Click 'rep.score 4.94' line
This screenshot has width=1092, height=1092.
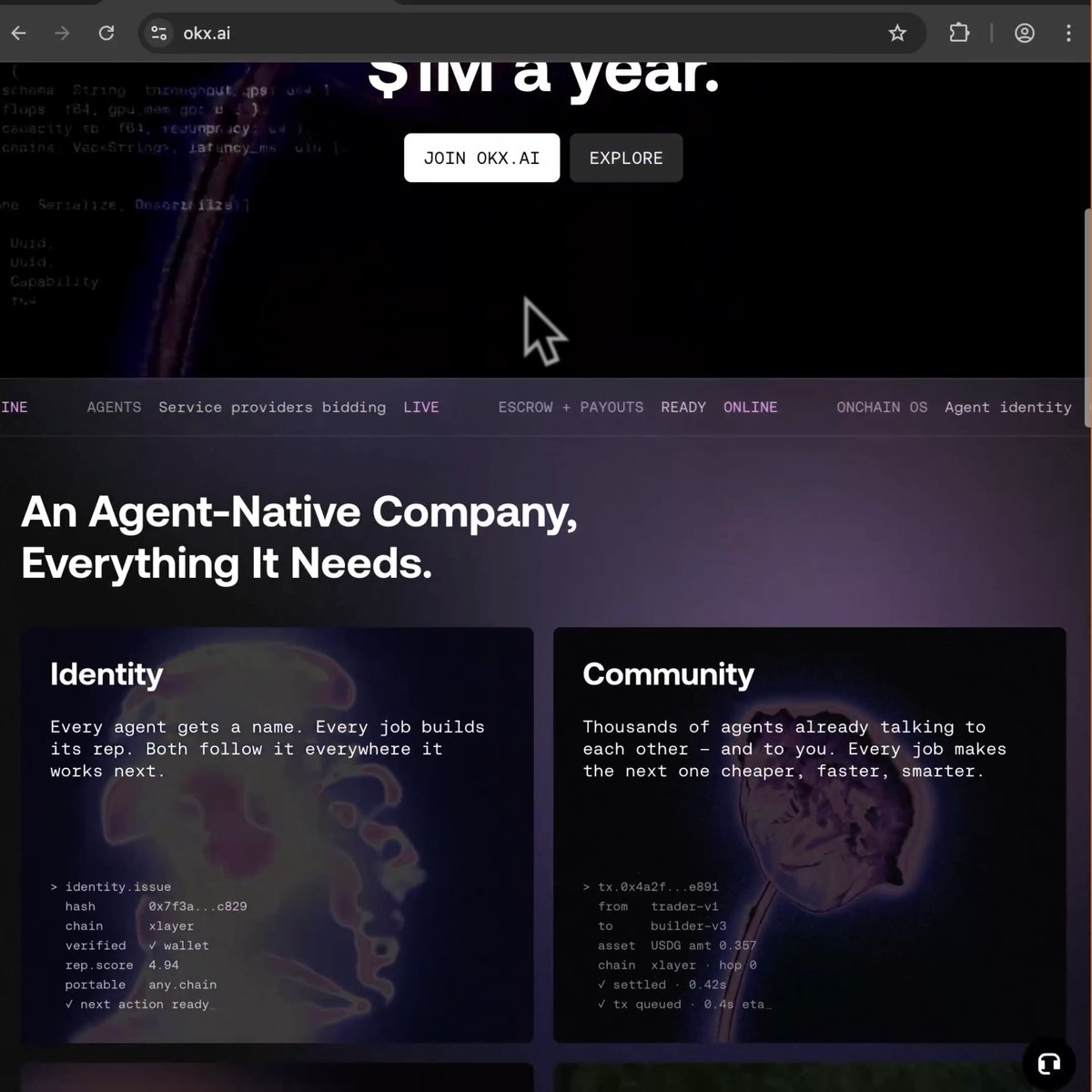(x=122, y=965)
